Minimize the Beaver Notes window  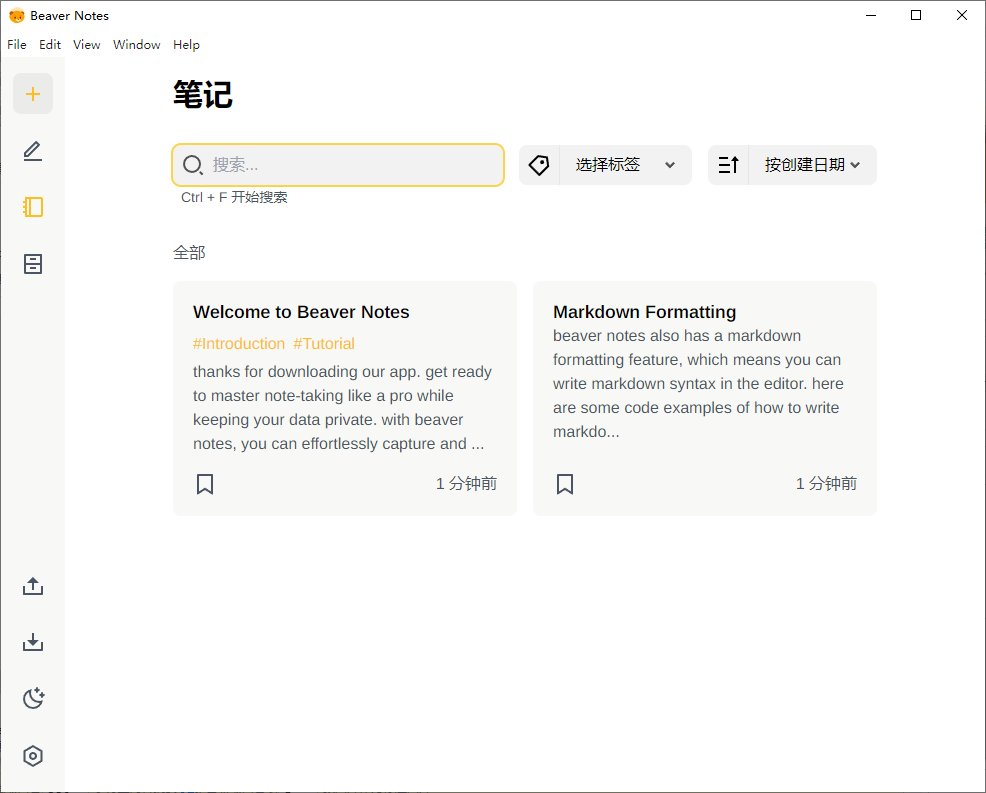(871, 16)
